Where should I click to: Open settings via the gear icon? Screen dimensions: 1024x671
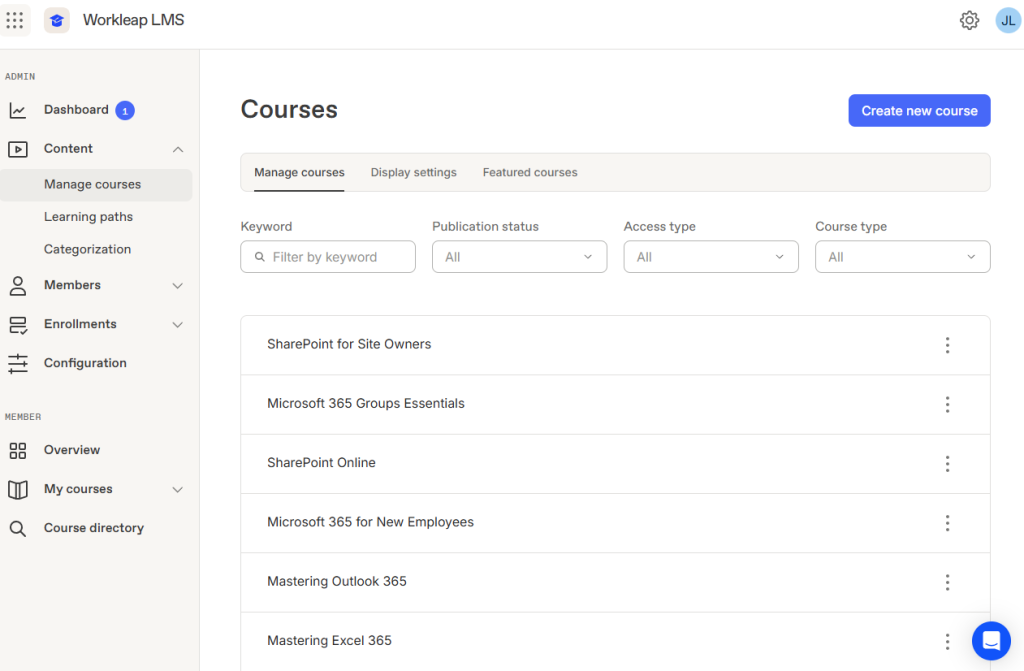[x=969, y=20]
